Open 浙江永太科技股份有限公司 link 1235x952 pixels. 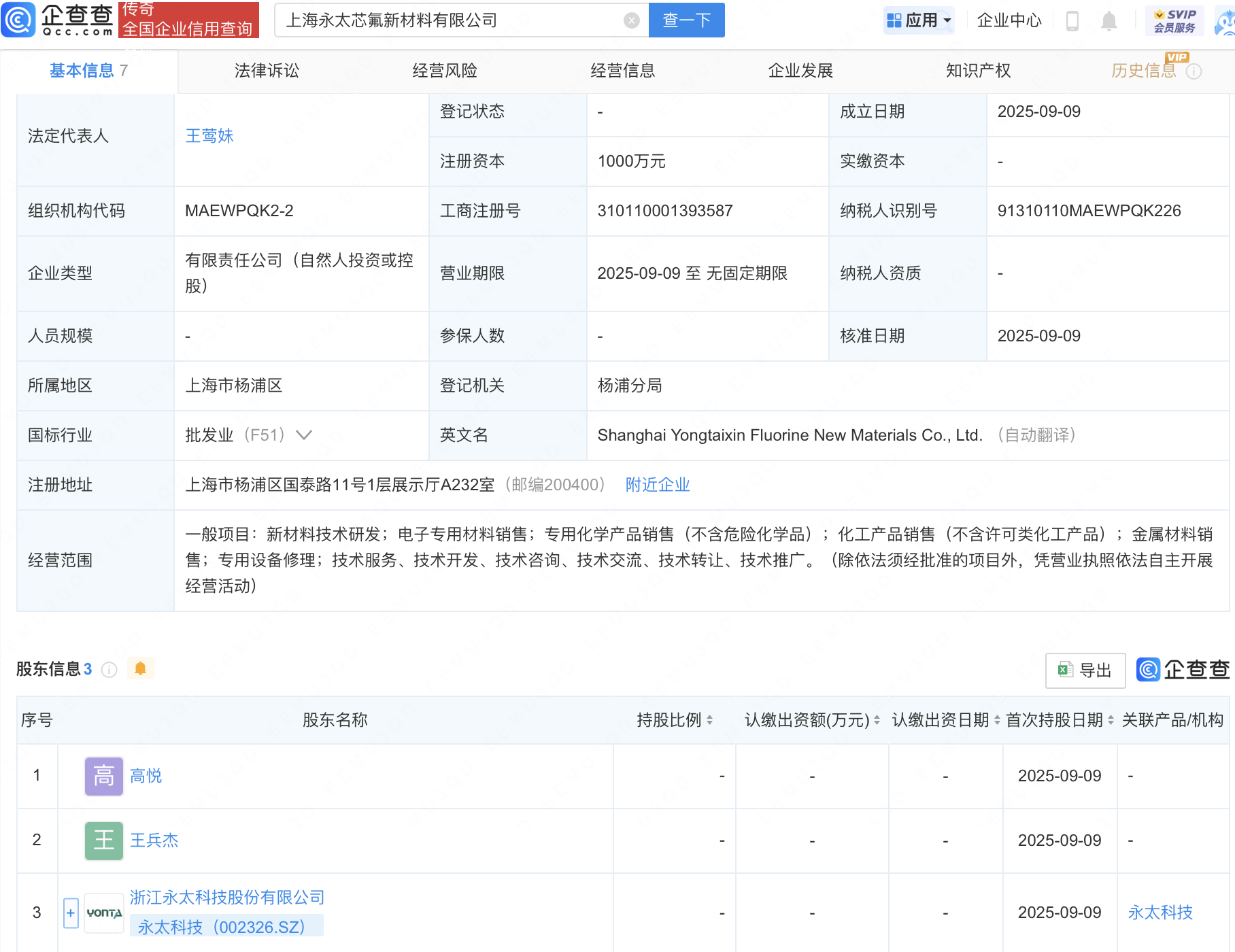(227, 898)
